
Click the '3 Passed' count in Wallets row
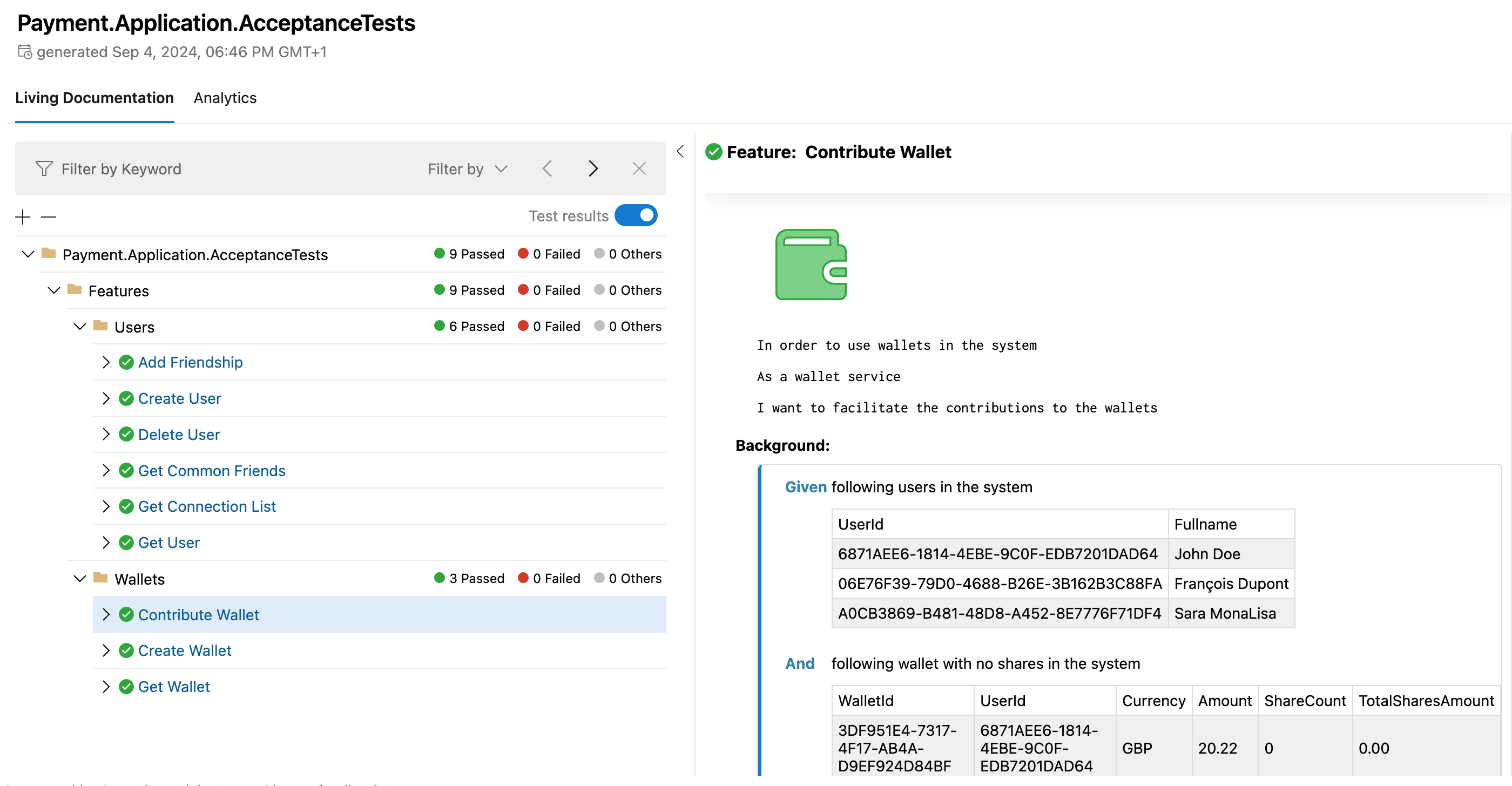click(470, 578)
